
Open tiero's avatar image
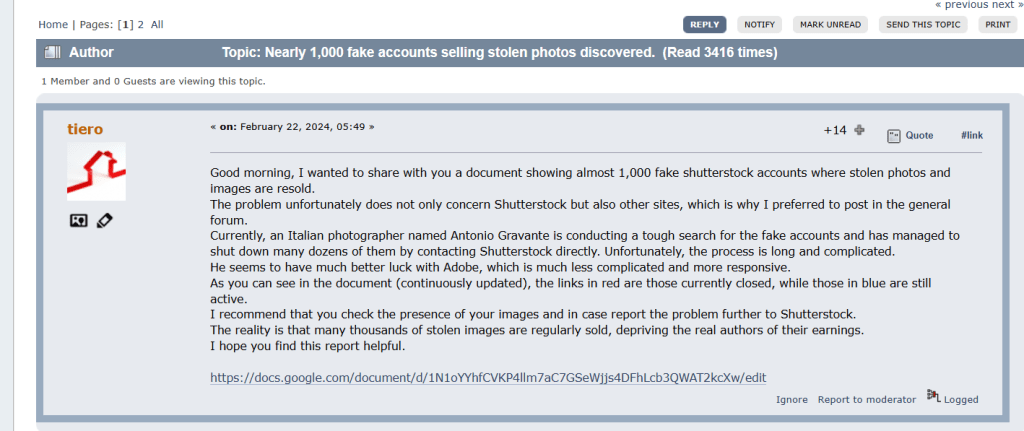tap(96, 171)
